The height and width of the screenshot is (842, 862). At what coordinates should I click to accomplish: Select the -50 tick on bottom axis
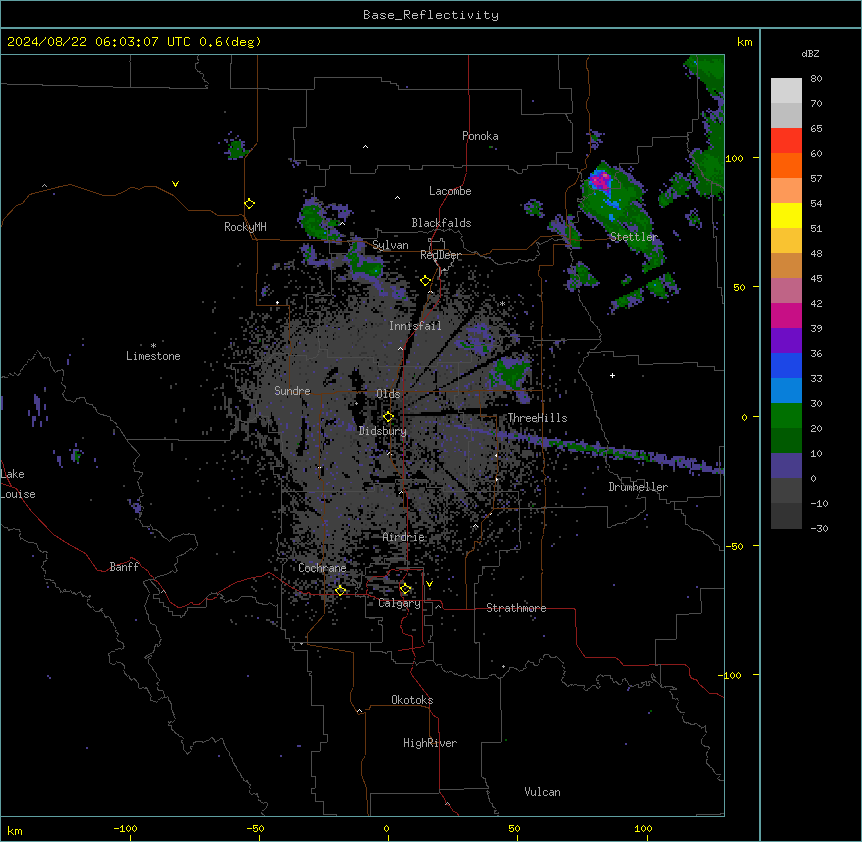coord(255,828)
